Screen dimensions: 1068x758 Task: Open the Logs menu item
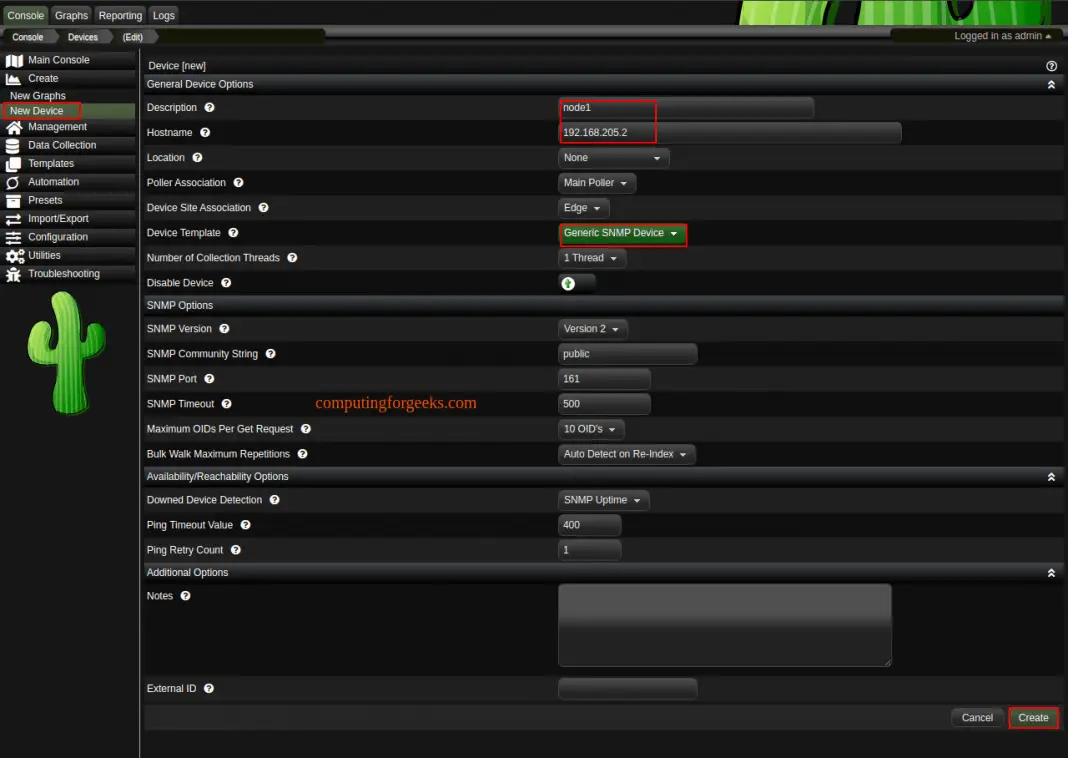163,15
